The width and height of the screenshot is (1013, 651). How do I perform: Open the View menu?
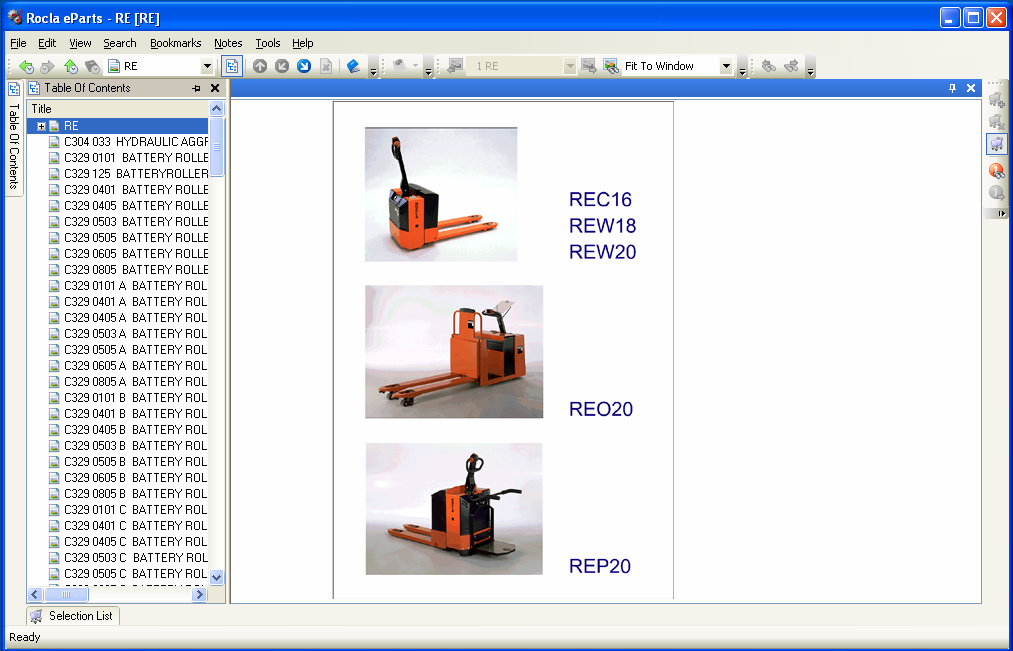point(80,43)
